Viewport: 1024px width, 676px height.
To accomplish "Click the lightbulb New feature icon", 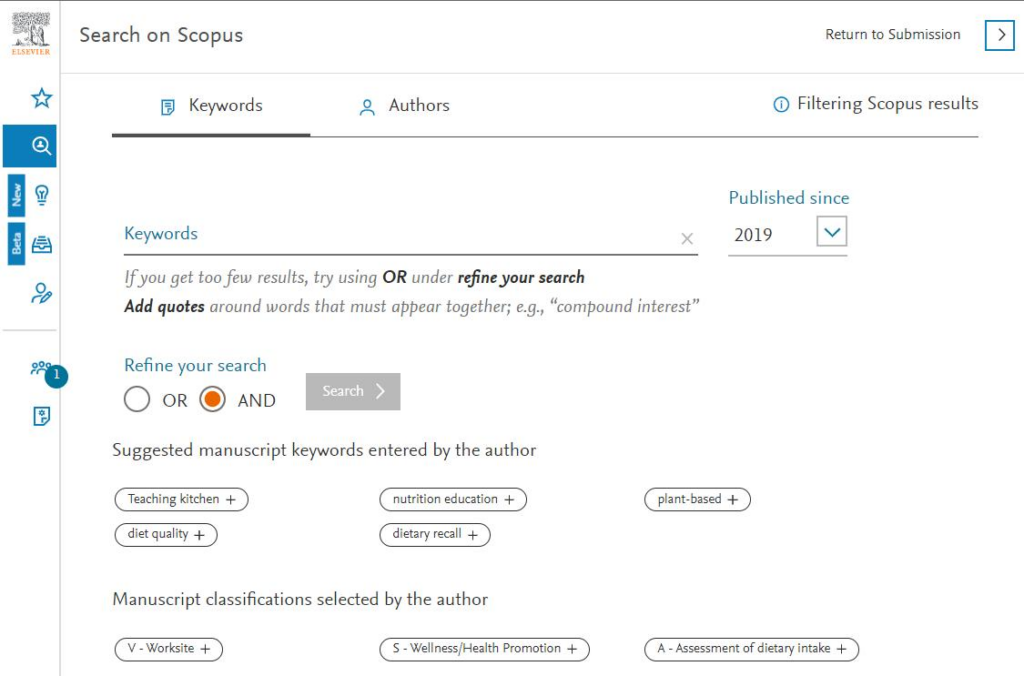I will [x=42, y=195].
